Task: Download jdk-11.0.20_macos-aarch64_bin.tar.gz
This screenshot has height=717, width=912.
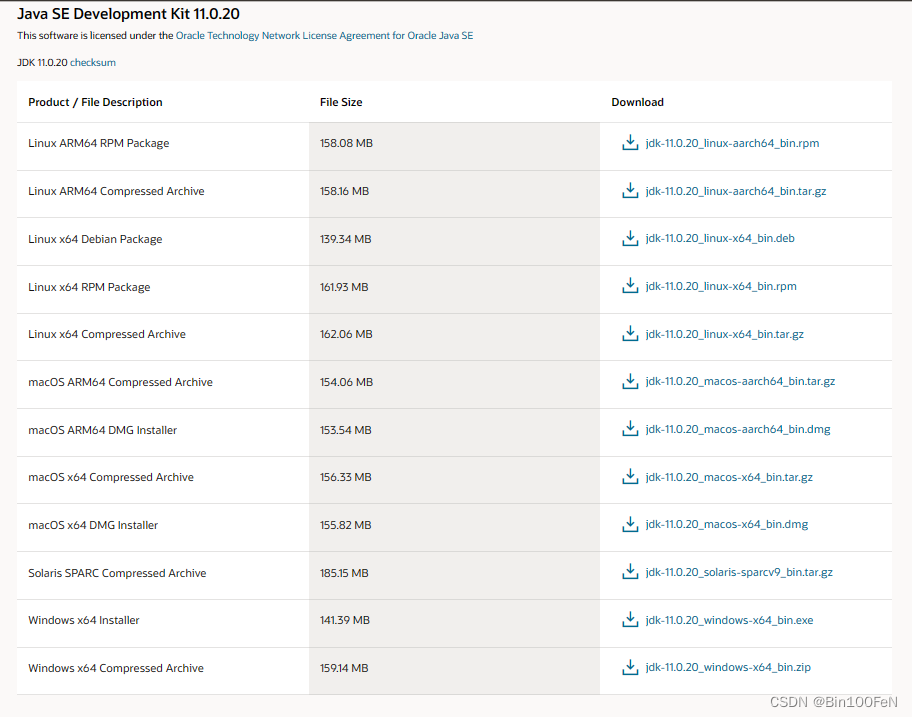Action: [740, 381]
